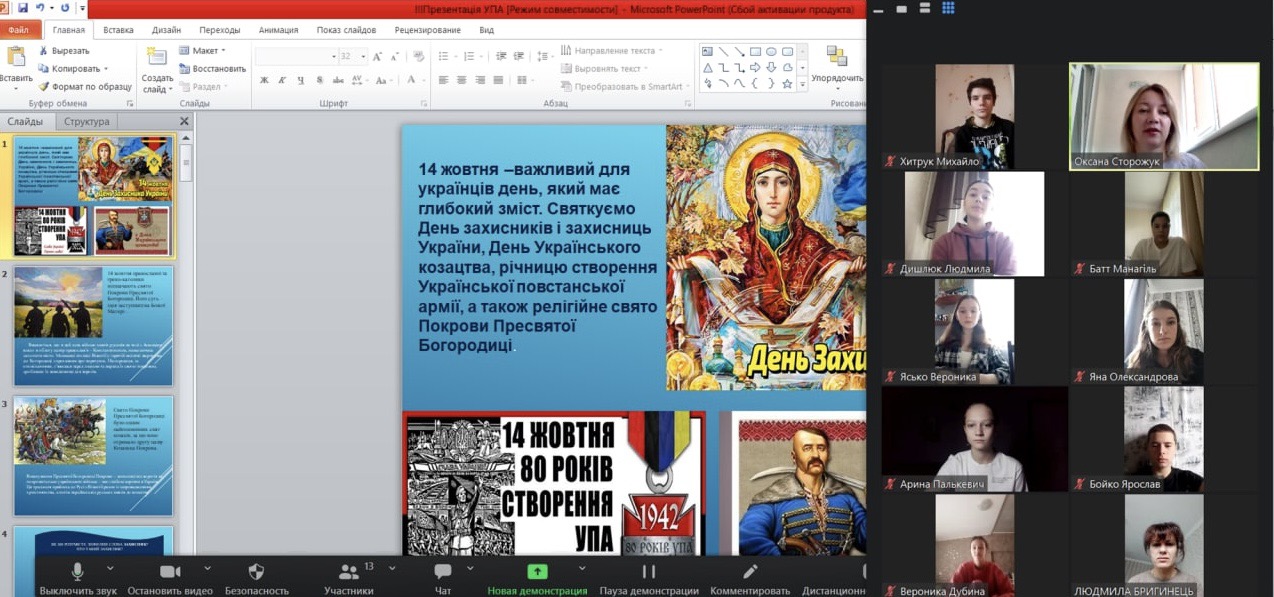Insert a rectangle shape from the shapes gallery
Screen dimensions: 1274x597
(755, 52)
